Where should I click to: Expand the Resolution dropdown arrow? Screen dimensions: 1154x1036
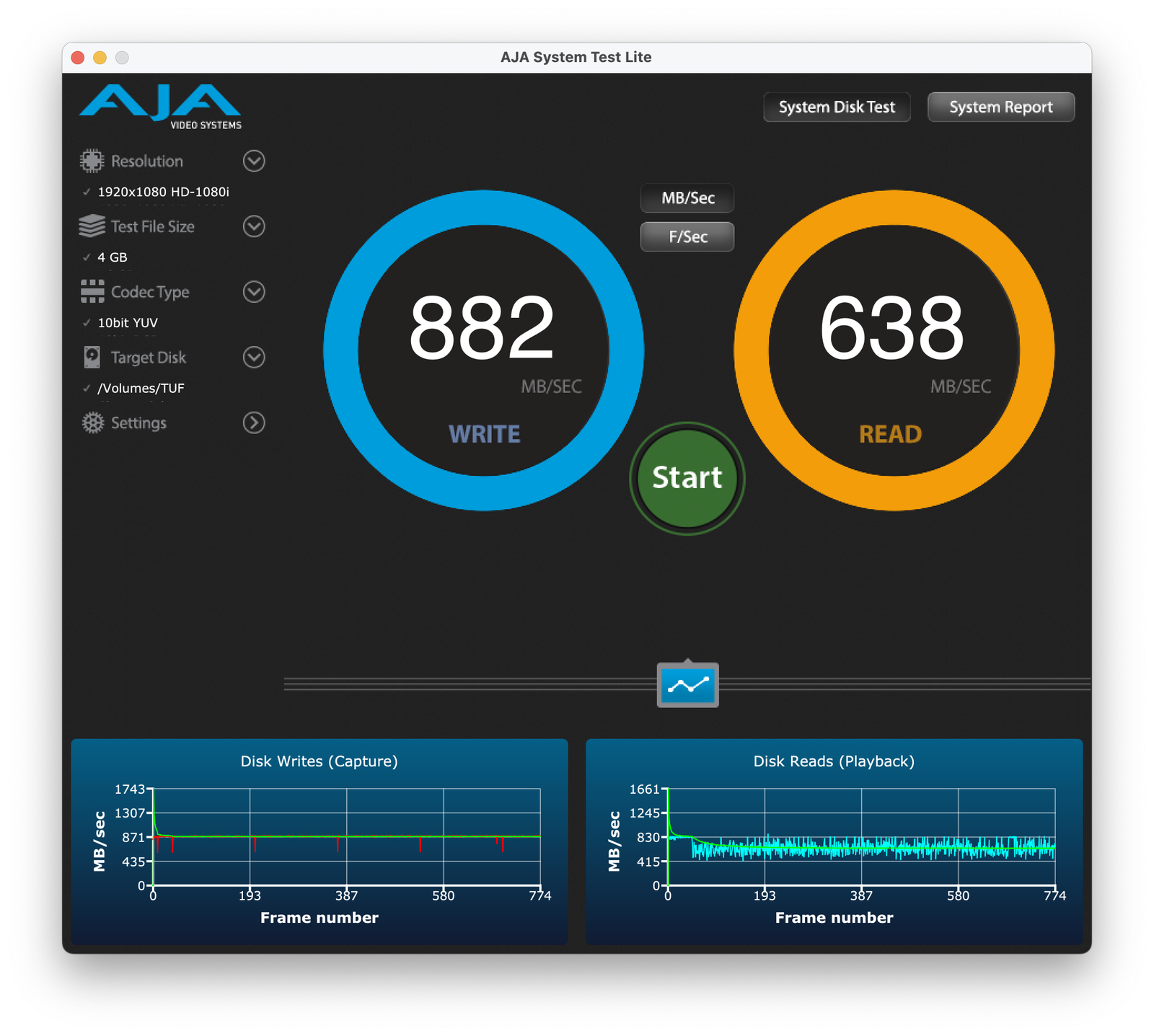pos(254,161)
